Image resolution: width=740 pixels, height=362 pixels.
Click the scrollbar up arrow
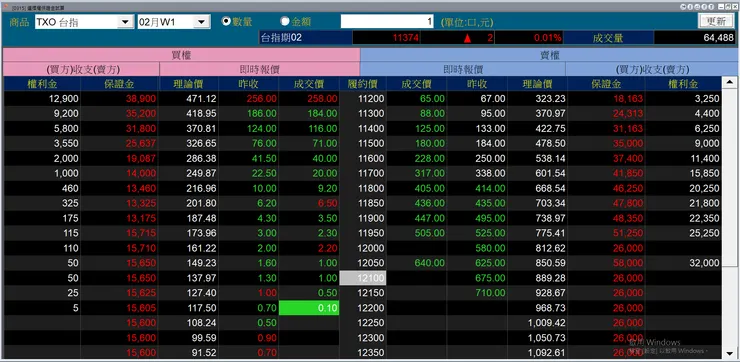point(730,83)
